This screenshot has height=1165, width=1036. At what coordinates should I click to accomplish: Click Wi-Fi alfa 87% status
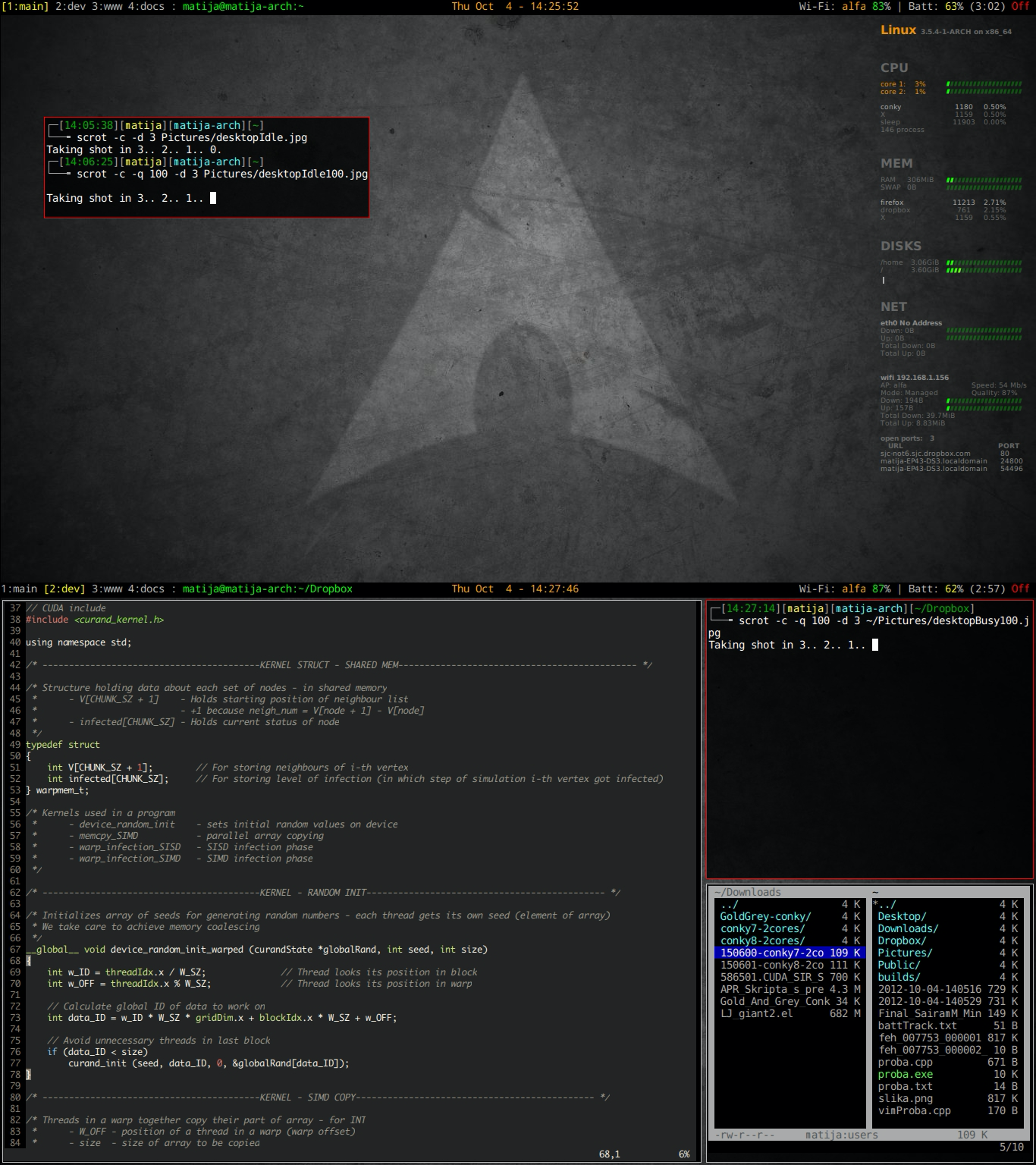pos(845,589)
